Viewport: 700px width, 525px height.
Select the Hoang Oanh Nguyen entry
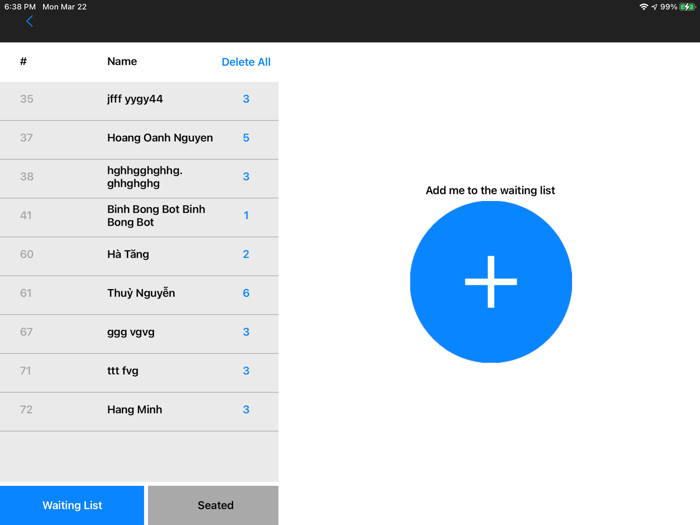click(x=139, y=138)
